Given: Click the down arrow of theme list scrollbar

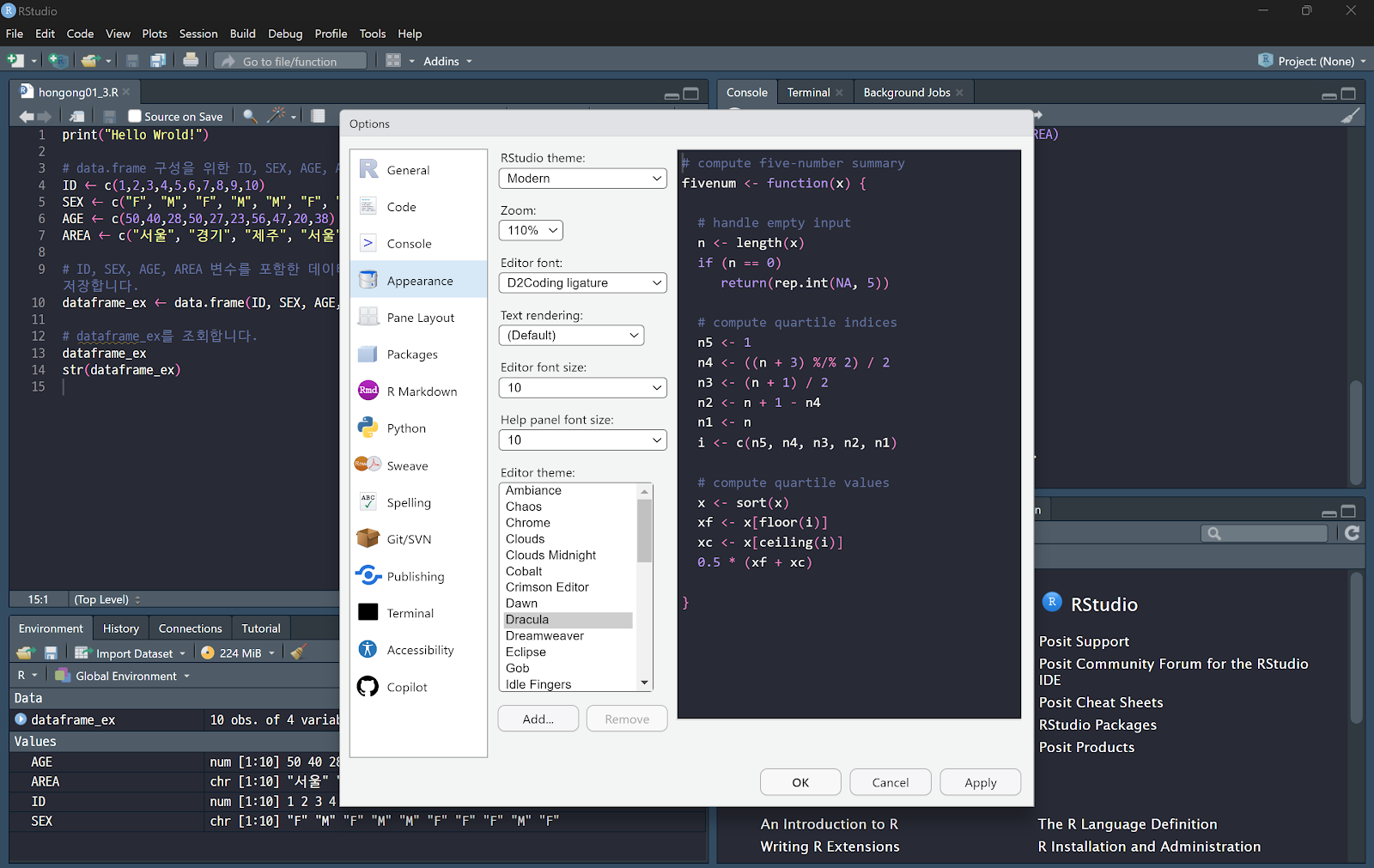Looking at the screenshot, I should (644, 683).
